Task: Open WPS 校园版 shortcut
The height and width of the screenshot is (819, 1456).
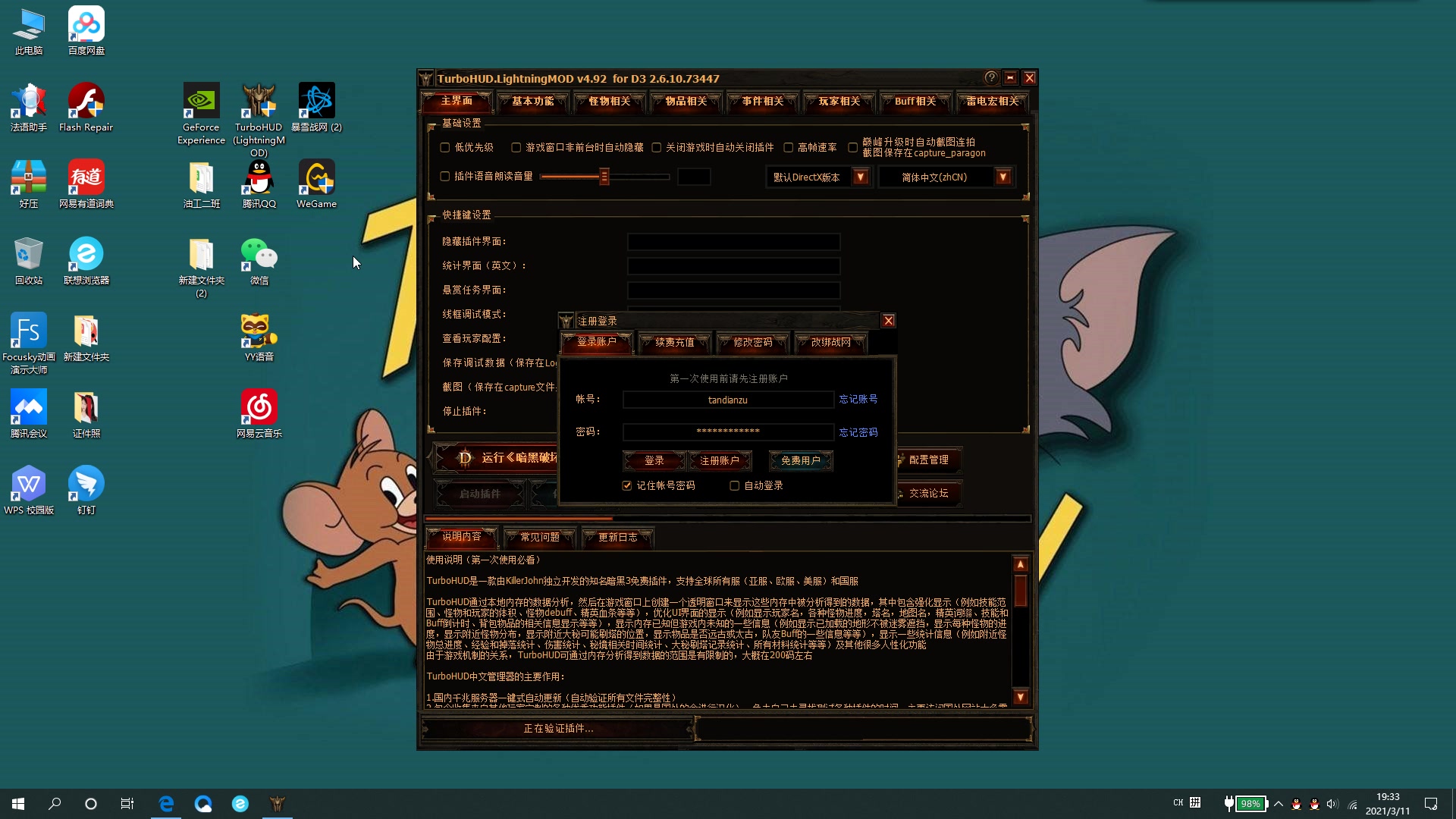Action: click(29, 491)
